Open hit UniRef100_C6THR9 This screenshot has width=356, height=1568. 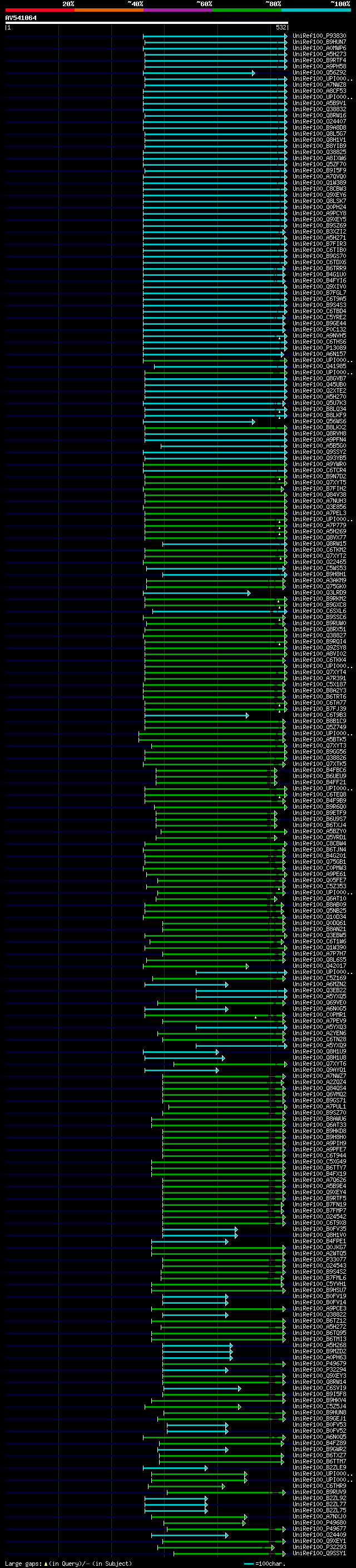[x=319, y=1486]
